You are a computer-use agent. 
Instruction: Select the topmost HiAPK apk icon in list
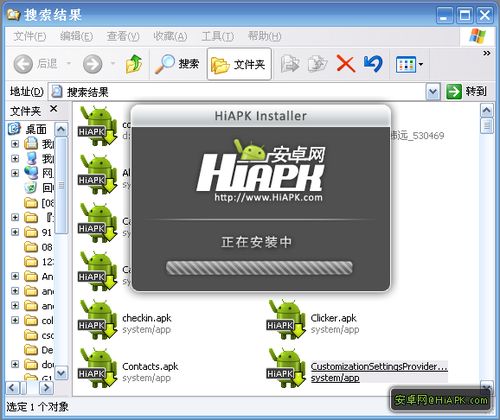tap(97, 126)
